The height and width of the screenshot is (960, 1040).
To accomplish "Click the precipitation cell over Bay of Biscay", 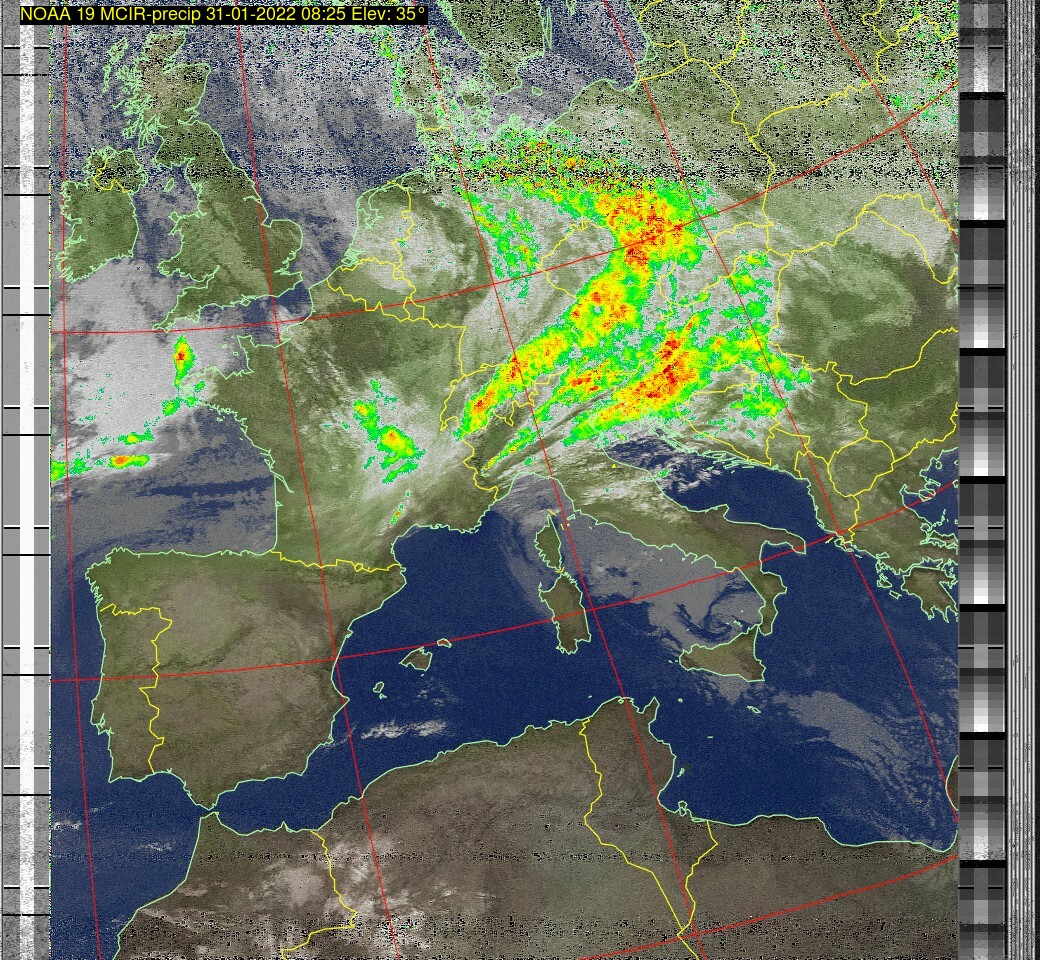I will tap(122, 460).
